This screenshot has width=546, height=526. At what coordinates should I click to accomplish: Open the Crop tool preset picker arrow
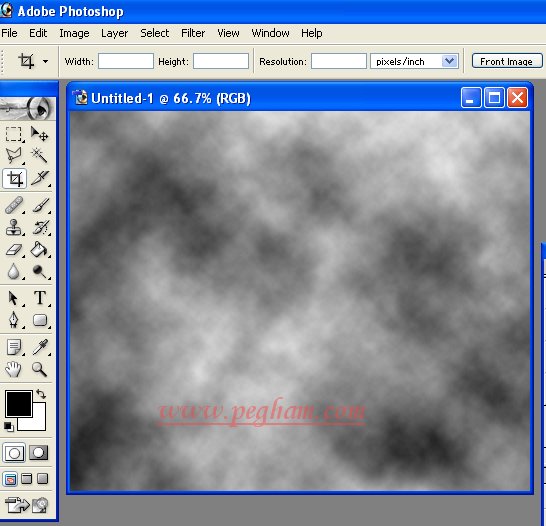pos(45,62)
